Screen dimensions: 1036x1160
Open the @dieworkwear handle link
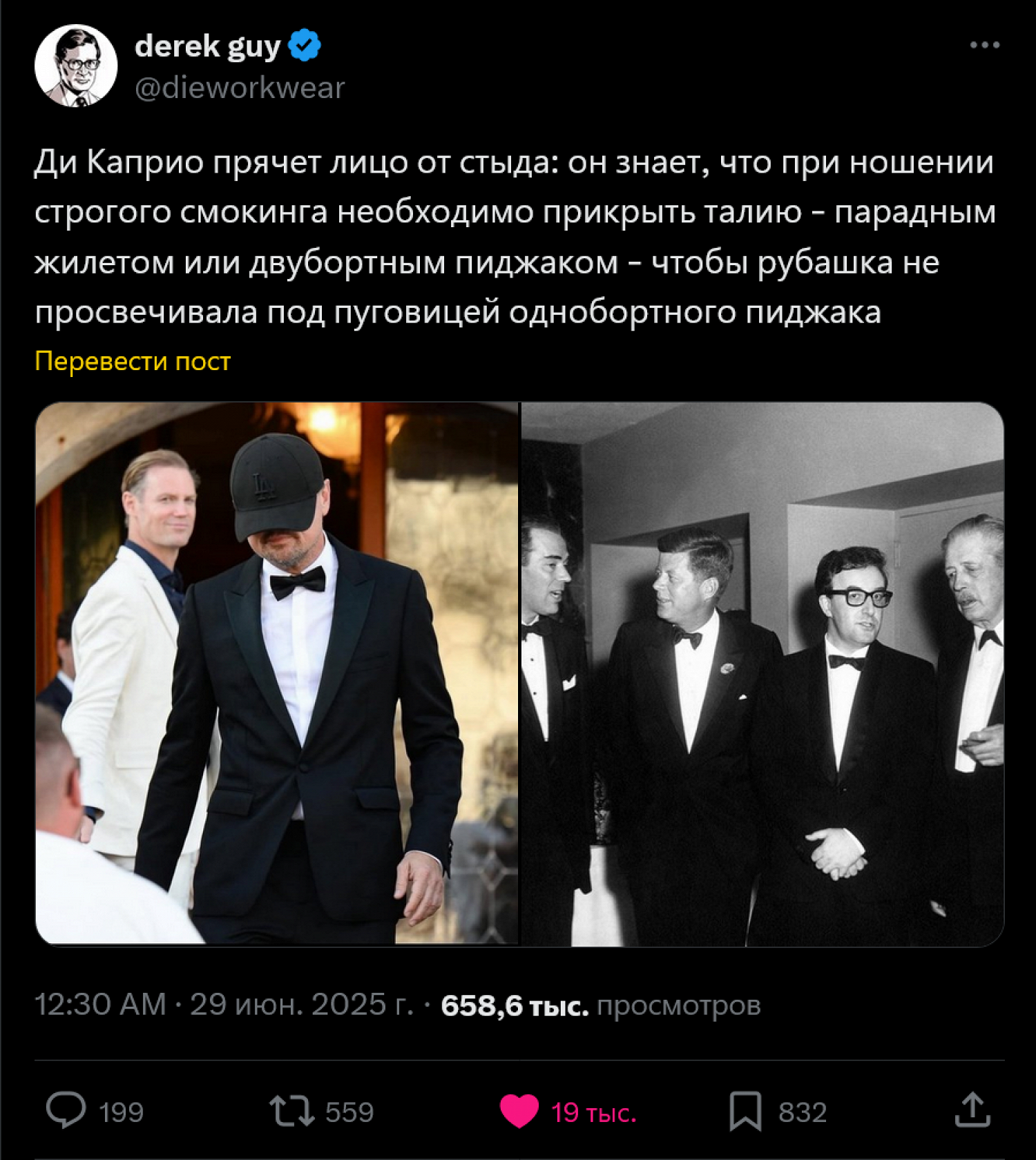(x=240, y=88)
